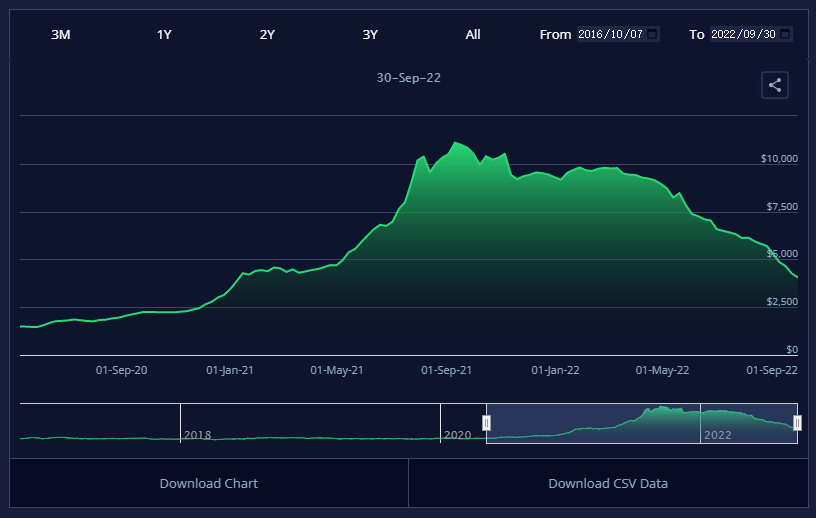816x518 pixels.
Task: Switch to the 1Y time range
Action: pos(164,34)
